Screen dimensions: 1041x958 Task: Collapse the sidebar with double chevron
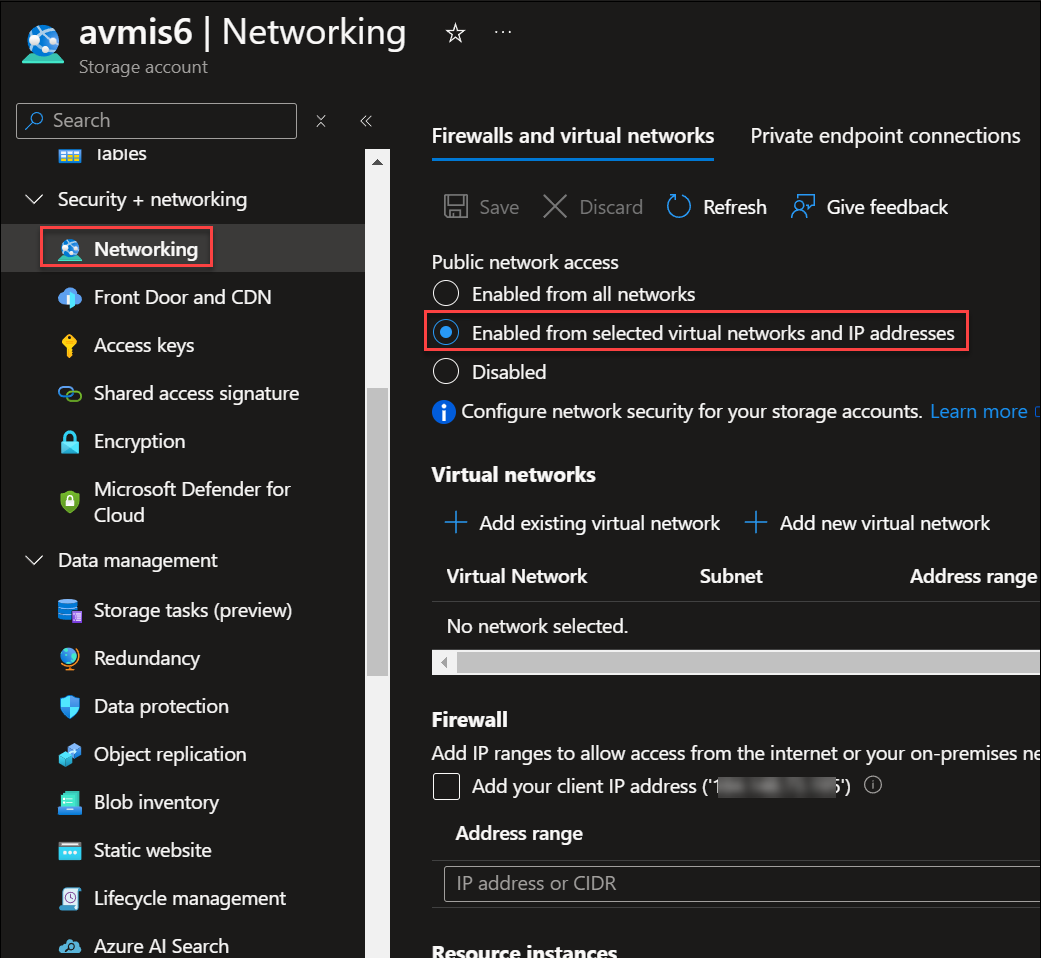[x=366, y=121]
